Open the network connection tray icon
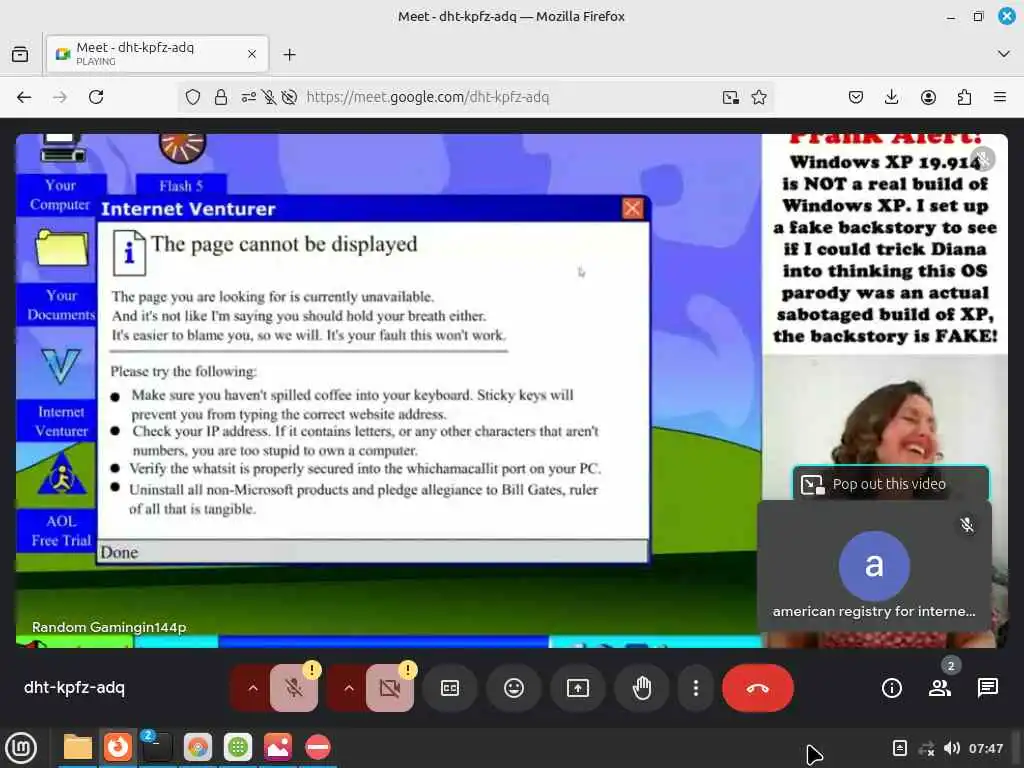Image resolution: width=1024 pixels, height=768 pixels. [926, 748]
